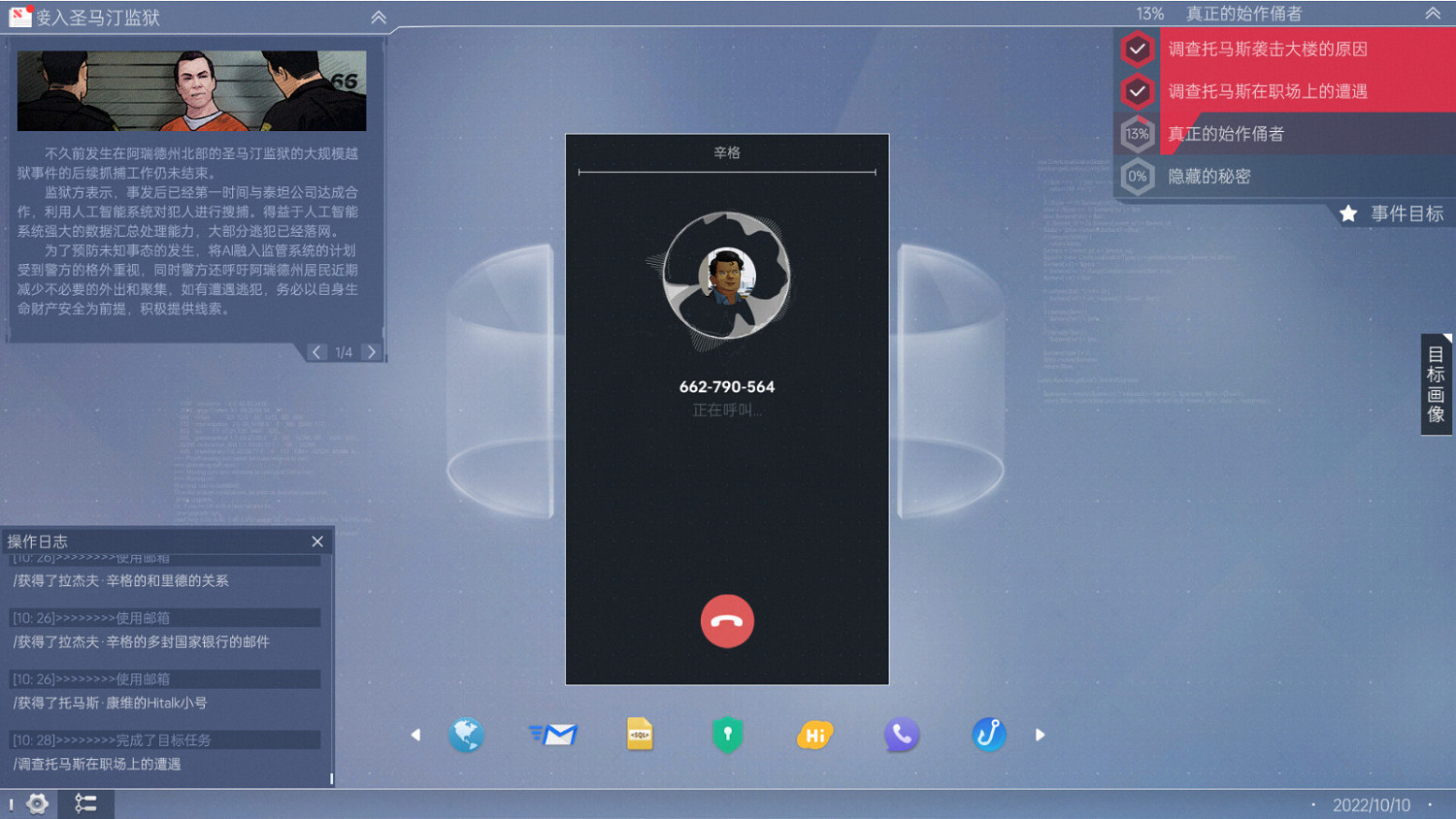Hang up the call to 辛格
Viewport: 1456px width, 819px height.
click(727, 621)
